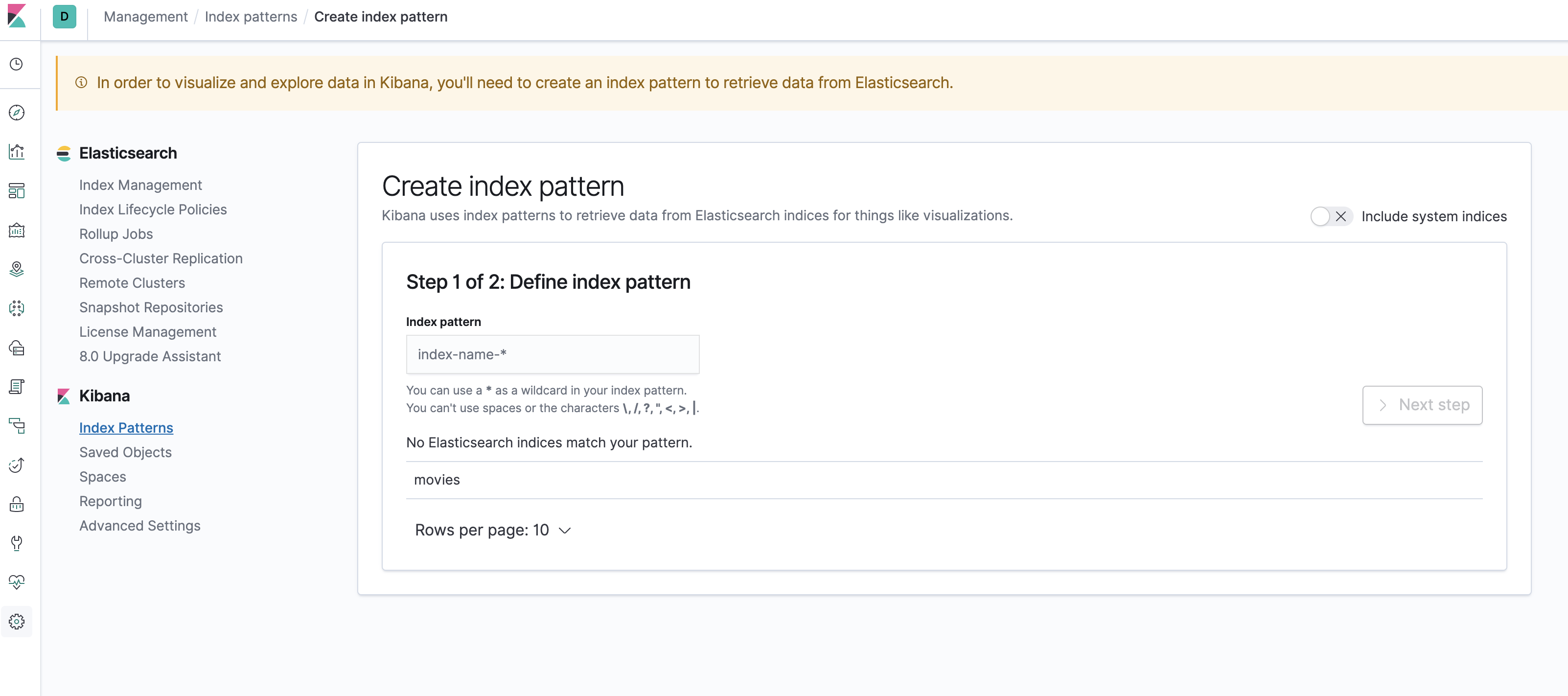The height and width of the screenshot is (696, 1568).
Task: Open the D space selector
Action: click(64, 17)
